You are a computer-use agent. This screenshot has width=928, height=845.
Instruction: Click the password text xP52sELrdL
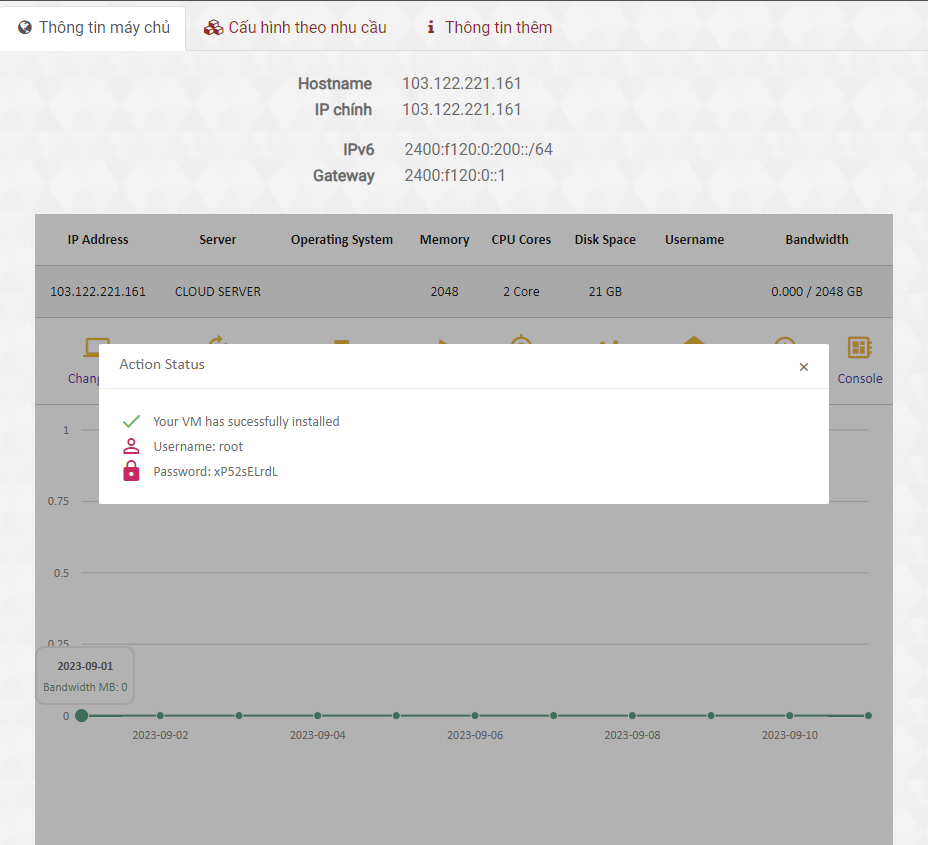coord(245,472)
